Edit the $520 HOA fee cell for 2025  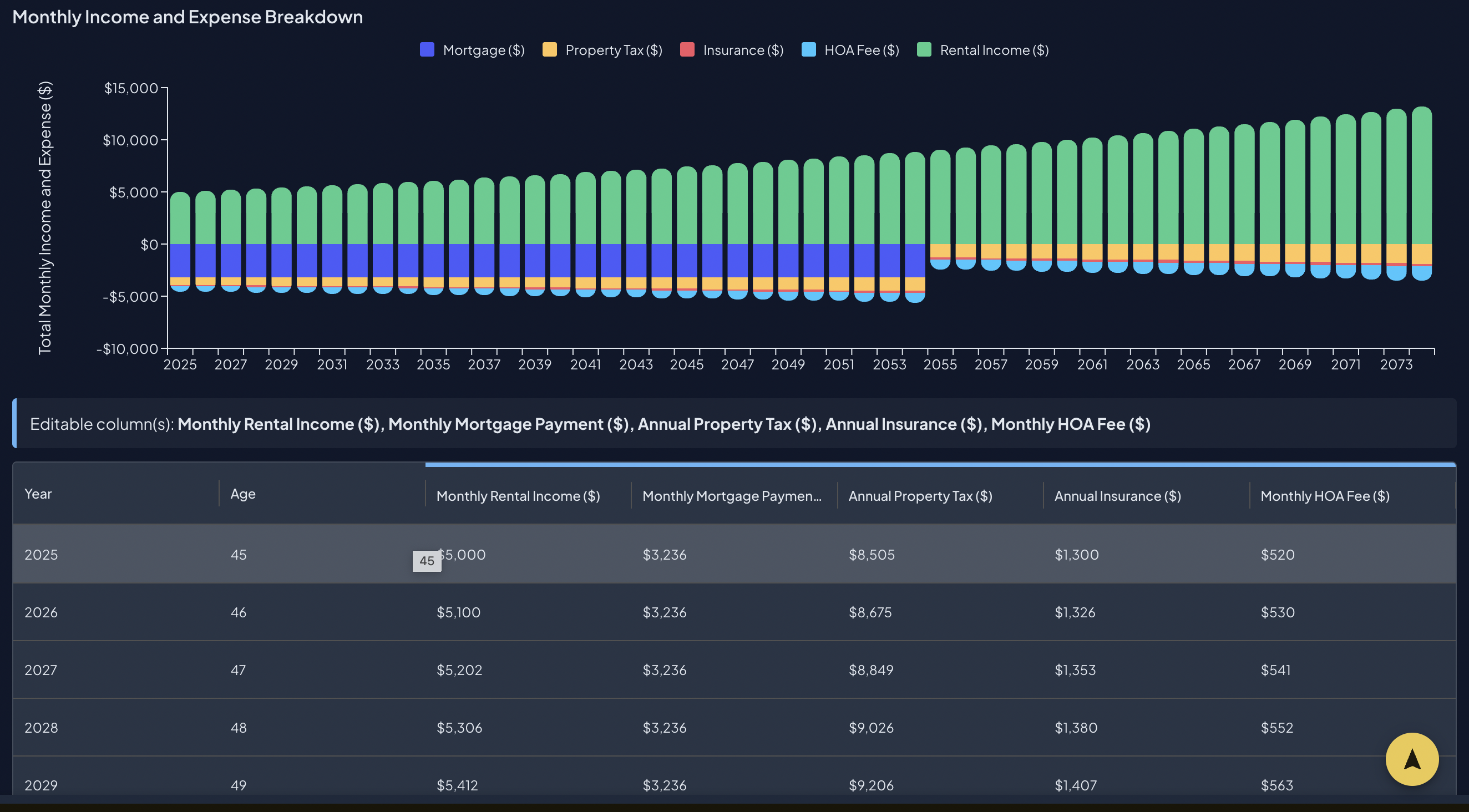(1277, 555)
